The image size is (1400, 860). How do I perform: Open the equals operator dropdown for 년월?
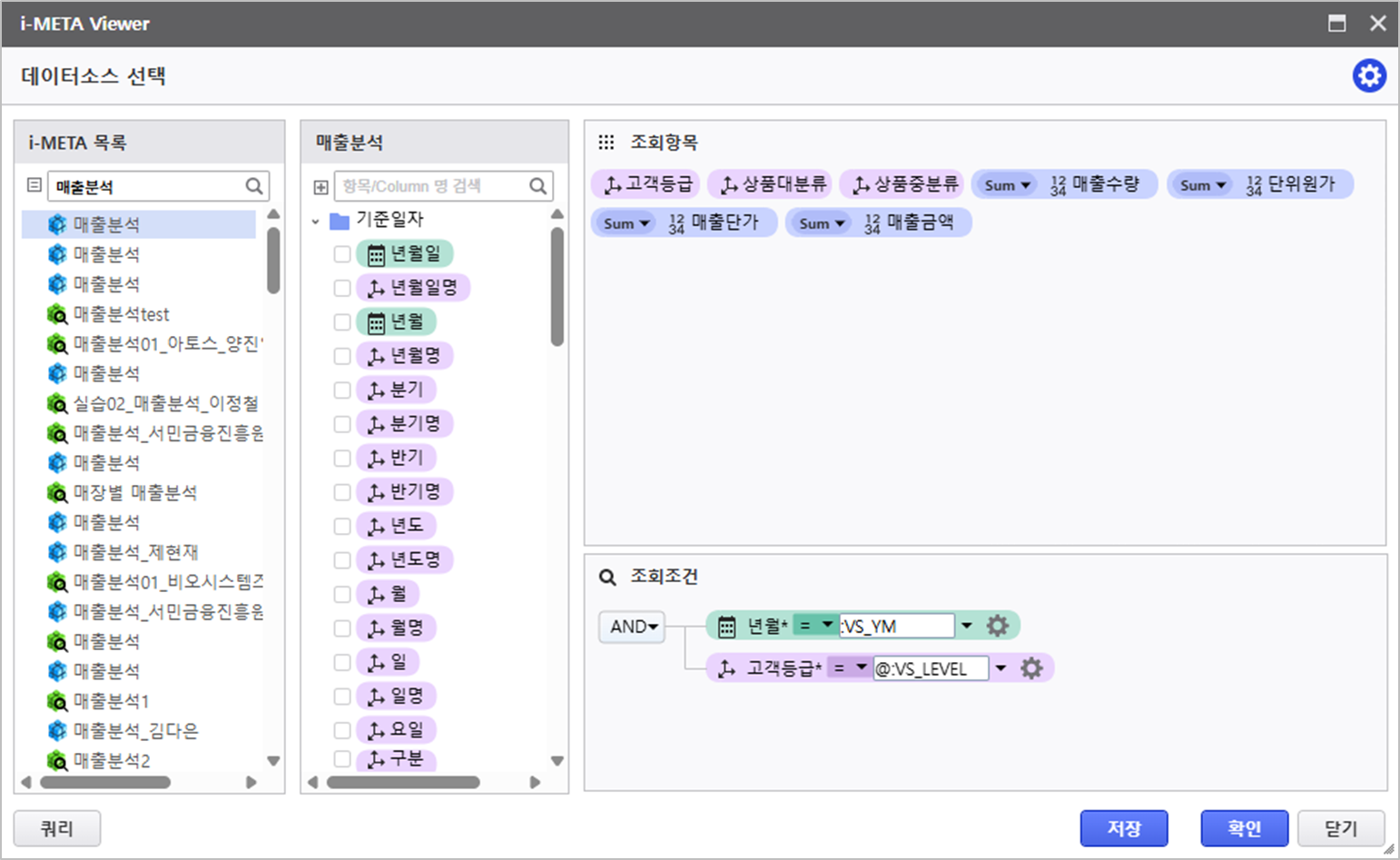[816, 626]
